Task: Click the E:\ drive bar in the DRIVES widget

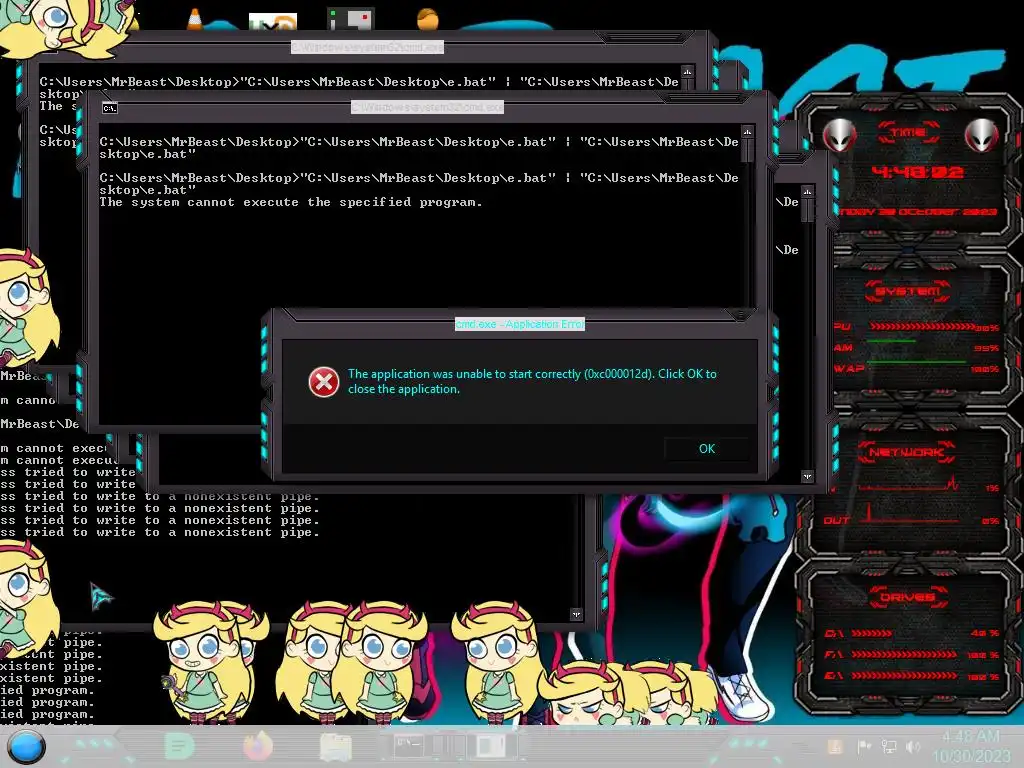Action: (x=904, y=676)
